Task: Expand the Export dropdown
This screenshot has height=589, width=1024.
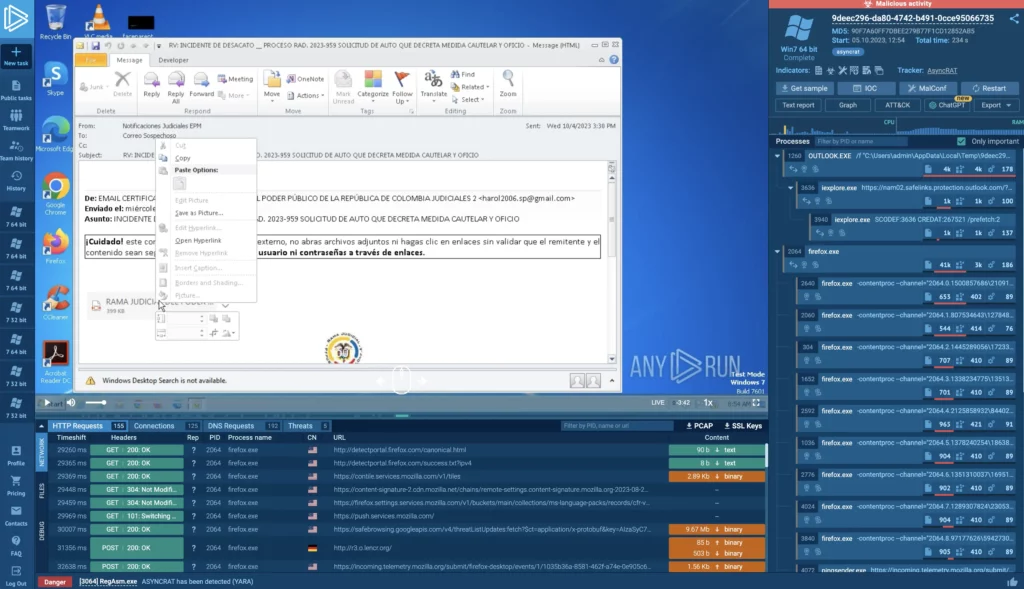Action: [x=993, y=105]
